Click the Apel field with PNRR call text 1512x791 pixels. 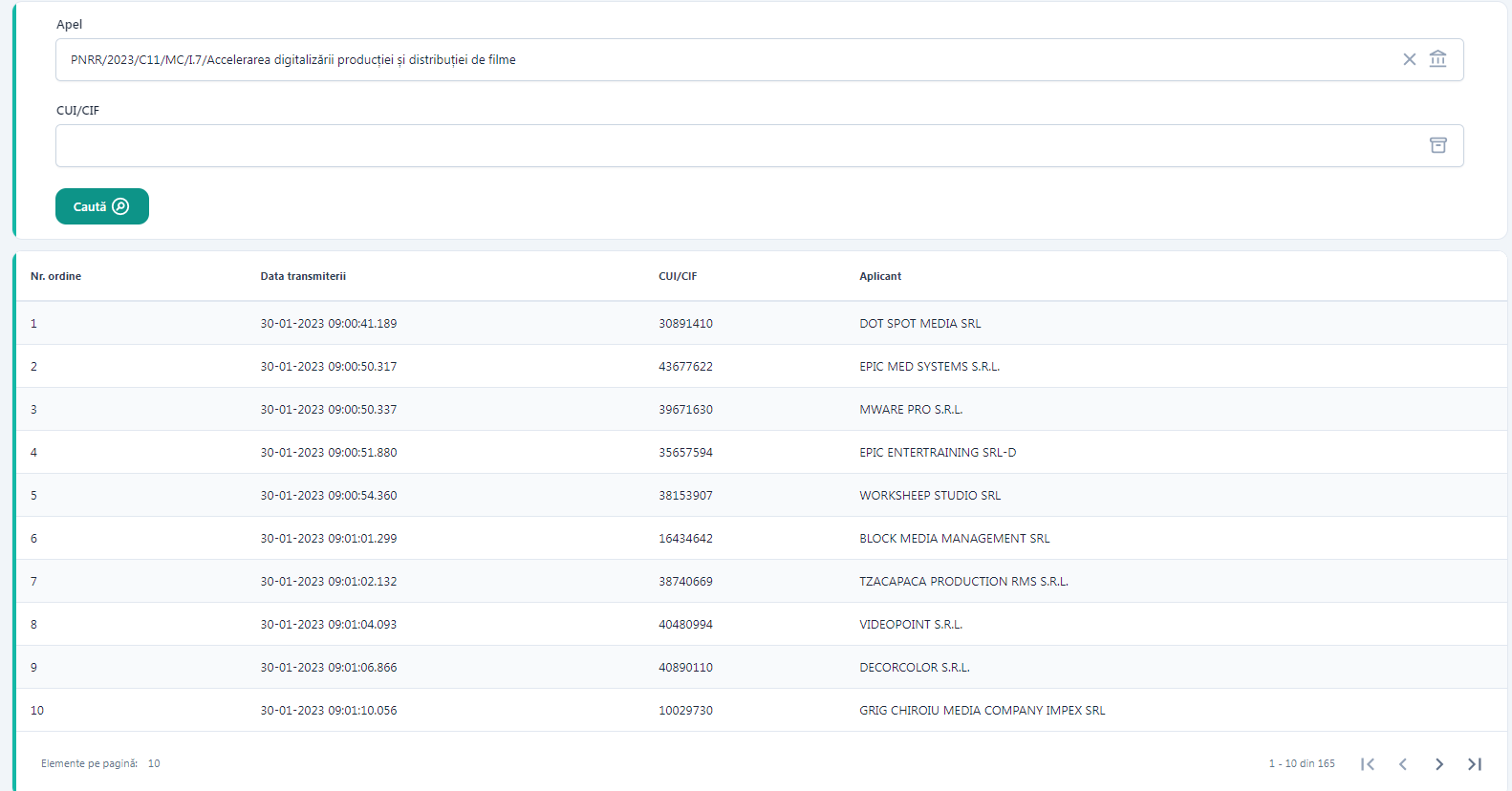pyautogui.click(x=759, y=59)
